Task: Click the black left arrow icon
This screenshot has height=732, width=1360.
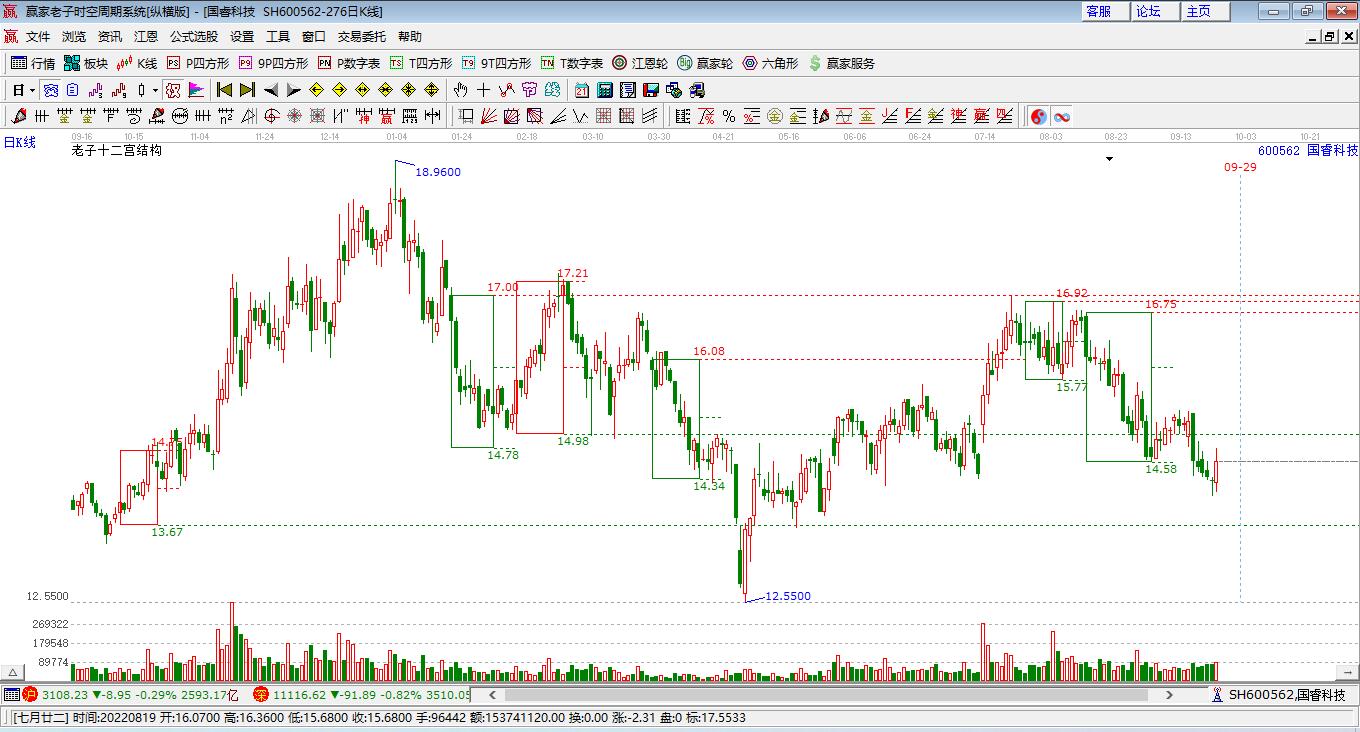Action: click(271, 90)
